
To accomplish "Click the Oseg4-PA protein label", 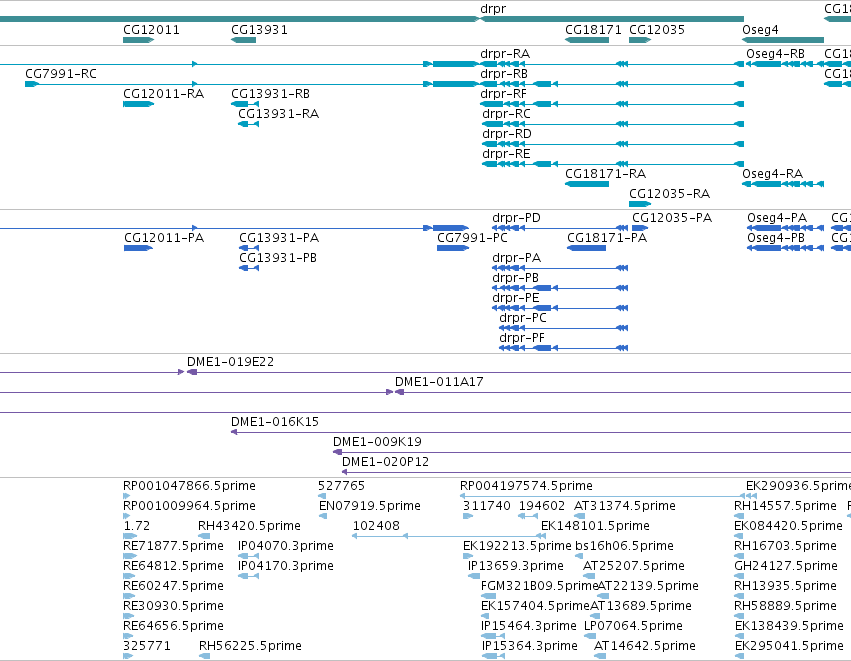I will coord(777,218).
